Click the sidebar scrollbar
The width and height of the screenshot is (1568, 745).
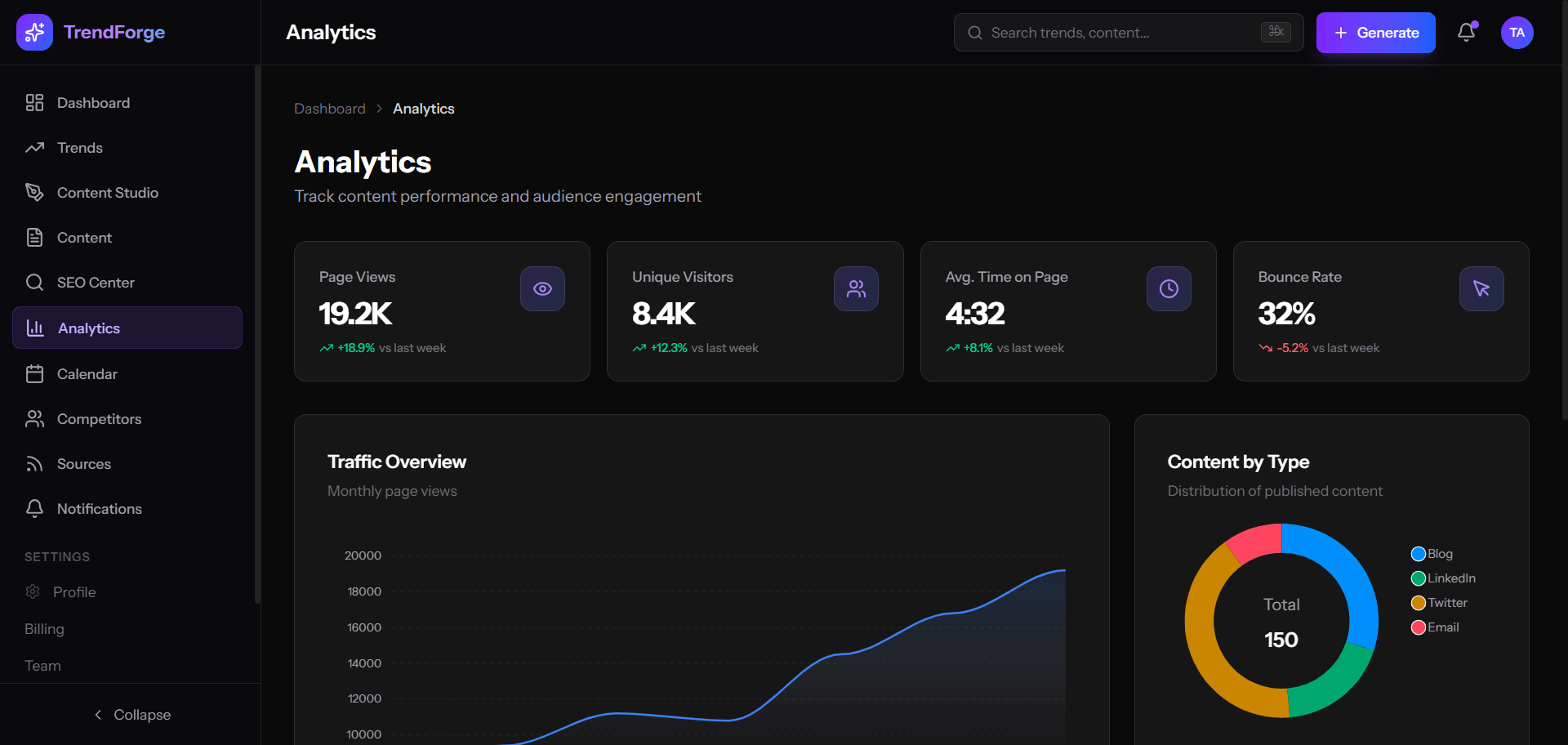[257, 335]
